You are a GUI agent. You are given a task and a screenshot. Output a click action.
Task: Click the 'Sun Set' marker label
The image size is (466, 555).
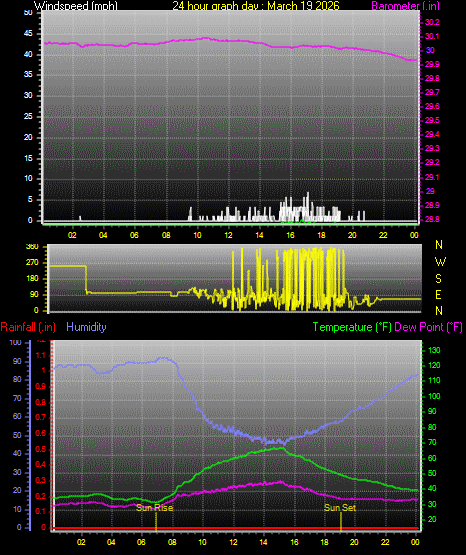pos(340,508)
